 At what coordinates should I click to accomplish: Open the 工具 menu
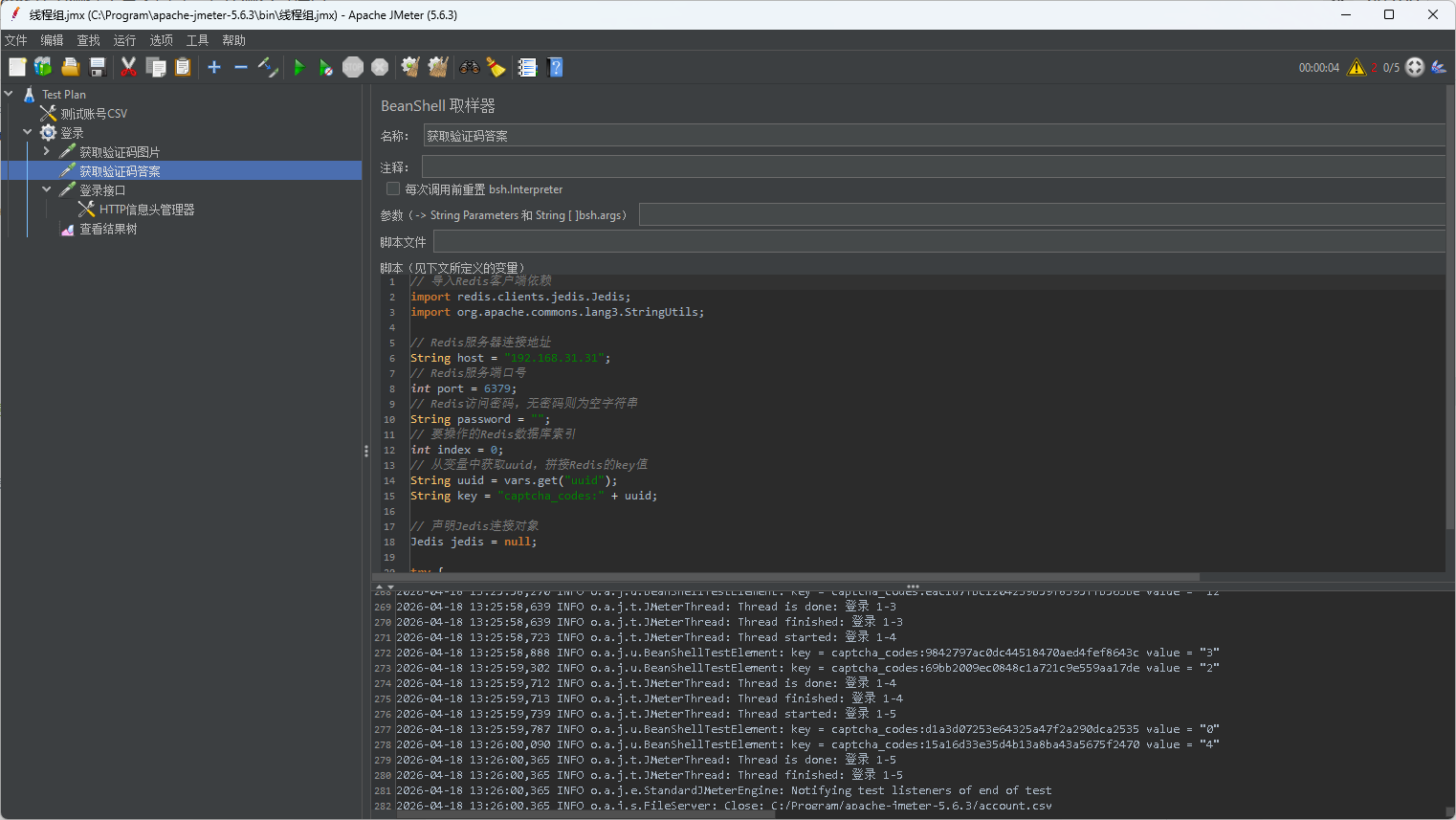[x=197, y=40]
